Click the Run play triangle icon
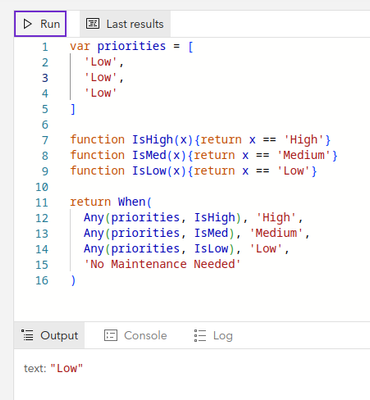This screenshot has height=400, width=370. 27,24
